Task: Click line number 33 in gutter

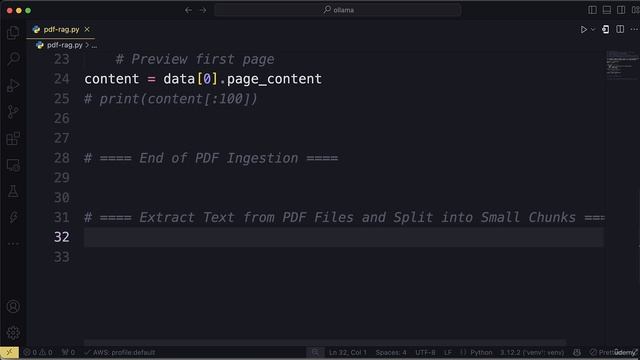Action: (62, 257)
